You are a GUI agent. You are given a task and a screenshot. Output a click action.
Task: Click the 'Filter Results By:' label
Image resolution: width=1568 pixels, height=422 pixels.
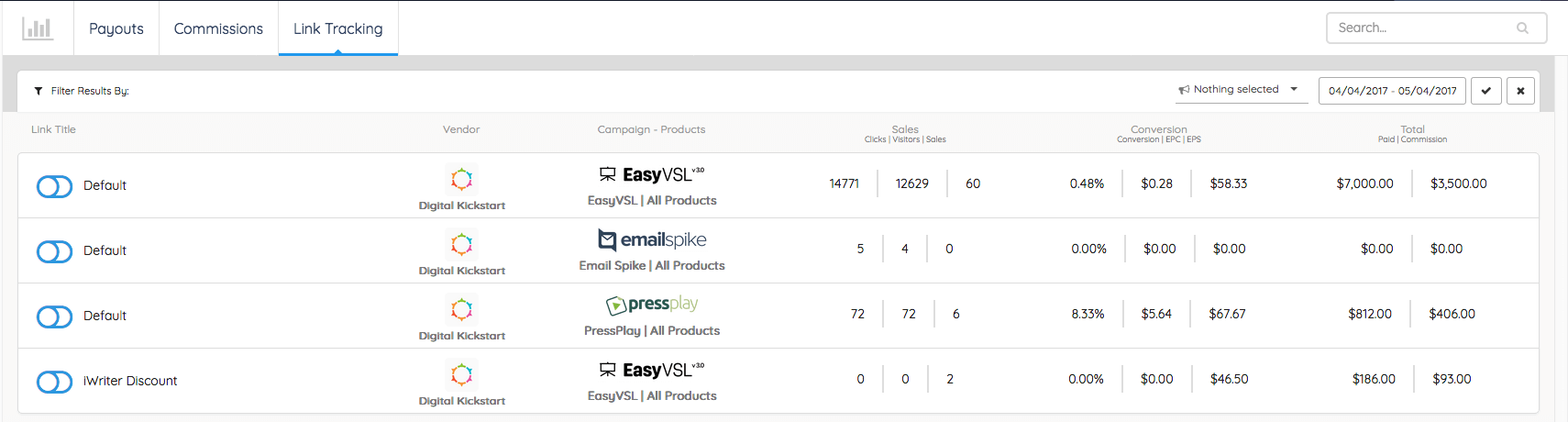tap(90, 91)
